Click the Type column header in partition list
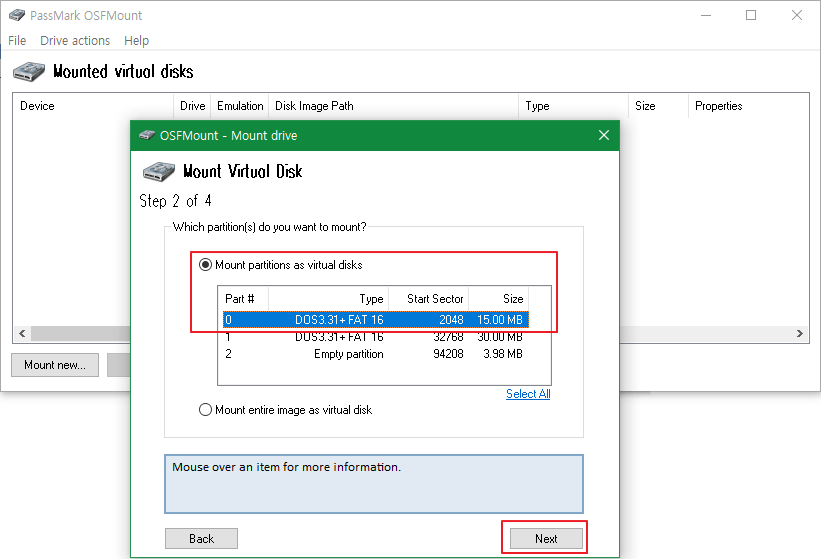Screen dimensions: 821x559 coord(328,299)
